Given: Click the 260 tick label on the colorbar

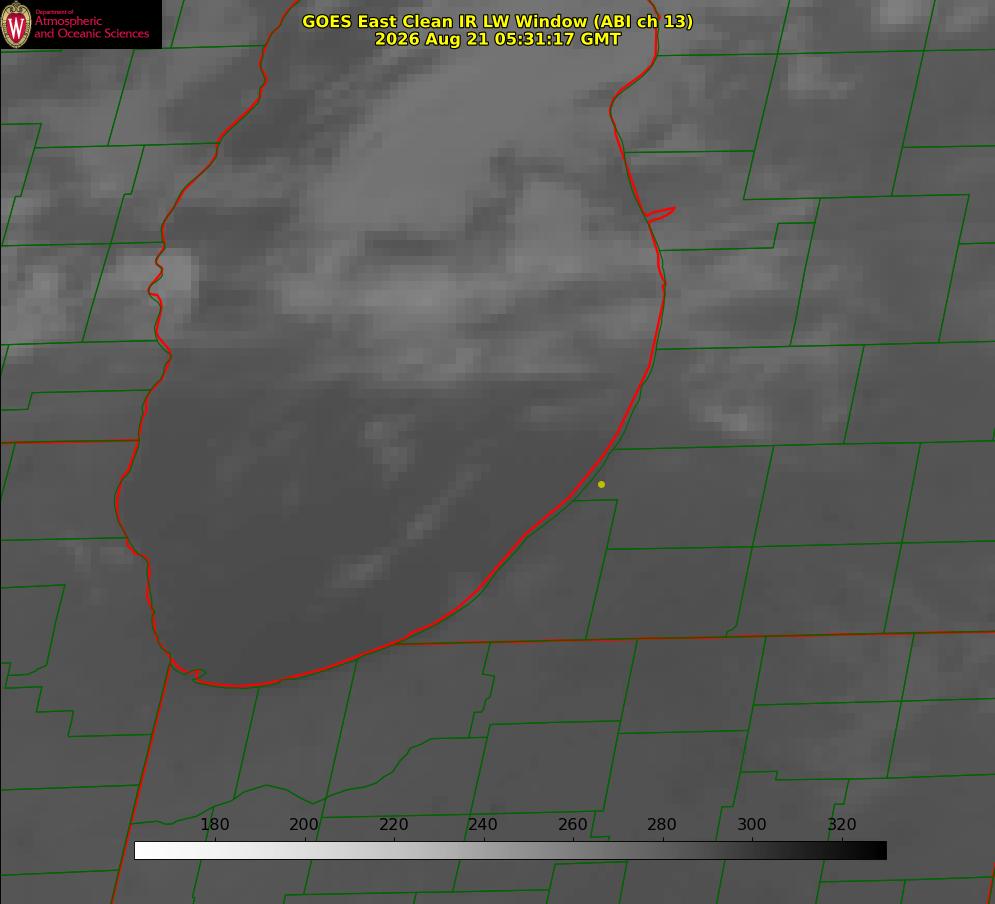Looking at the screenshot, I should click(572, 824).
